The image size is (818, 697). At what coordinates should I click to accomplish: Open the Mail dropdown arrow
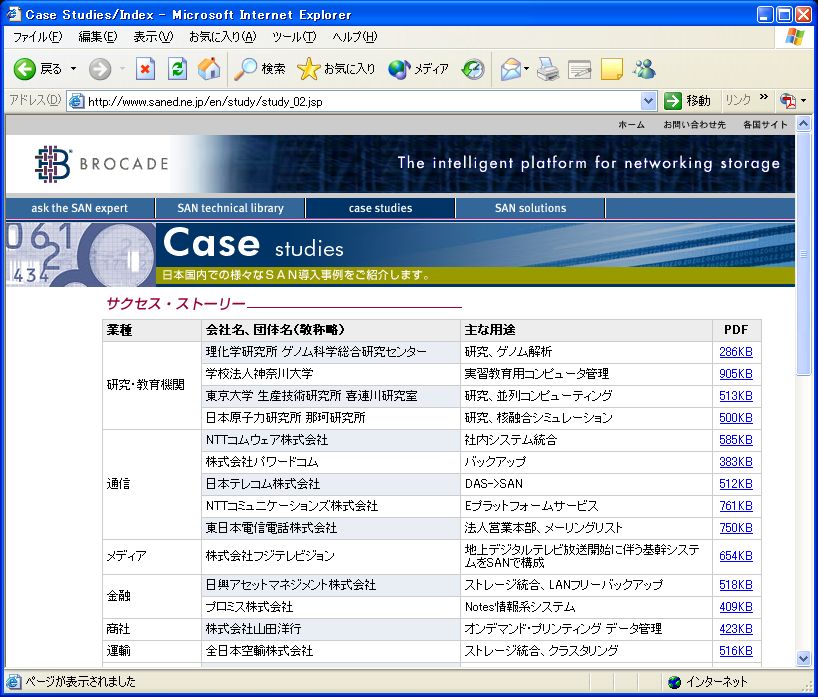coord(526,69)
